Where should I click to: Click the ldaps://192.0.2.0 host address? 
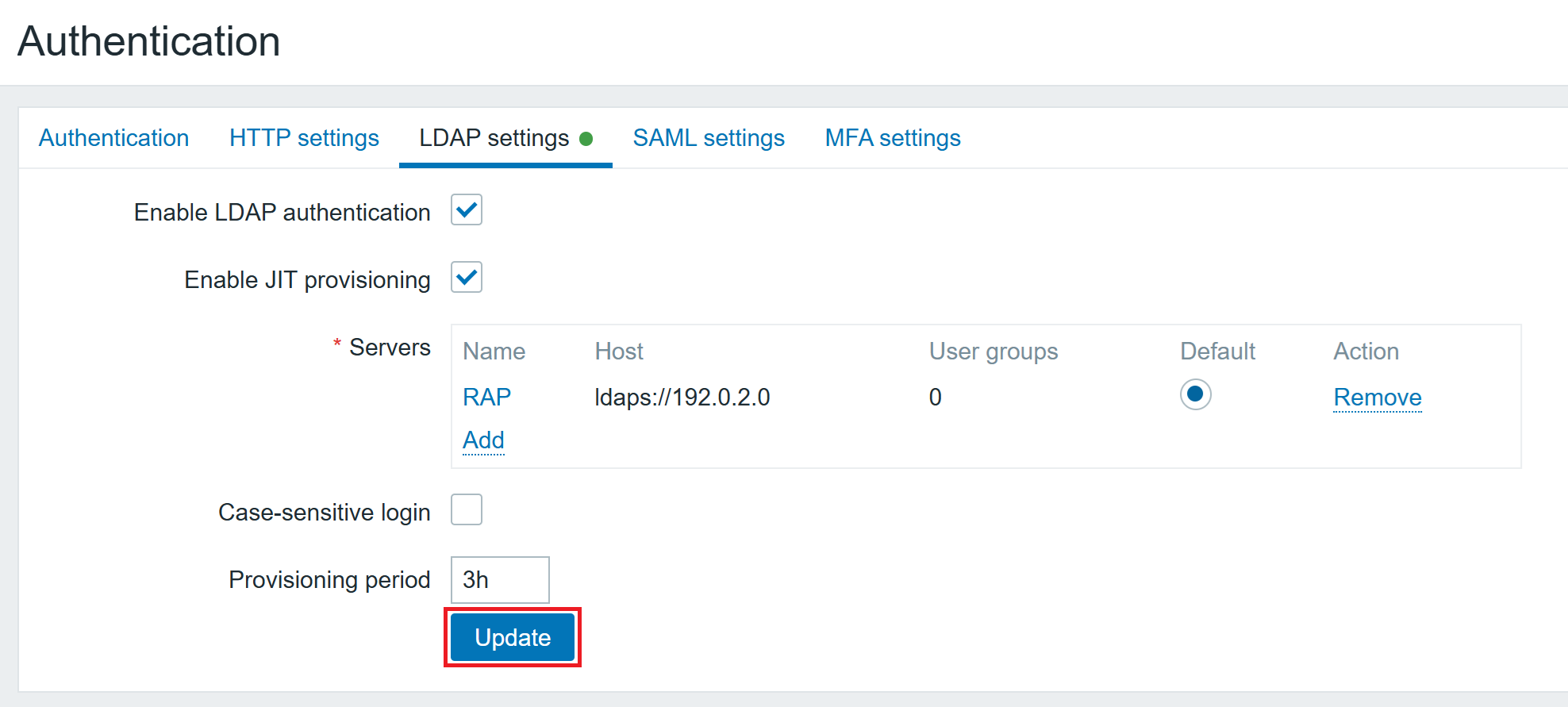682,397
